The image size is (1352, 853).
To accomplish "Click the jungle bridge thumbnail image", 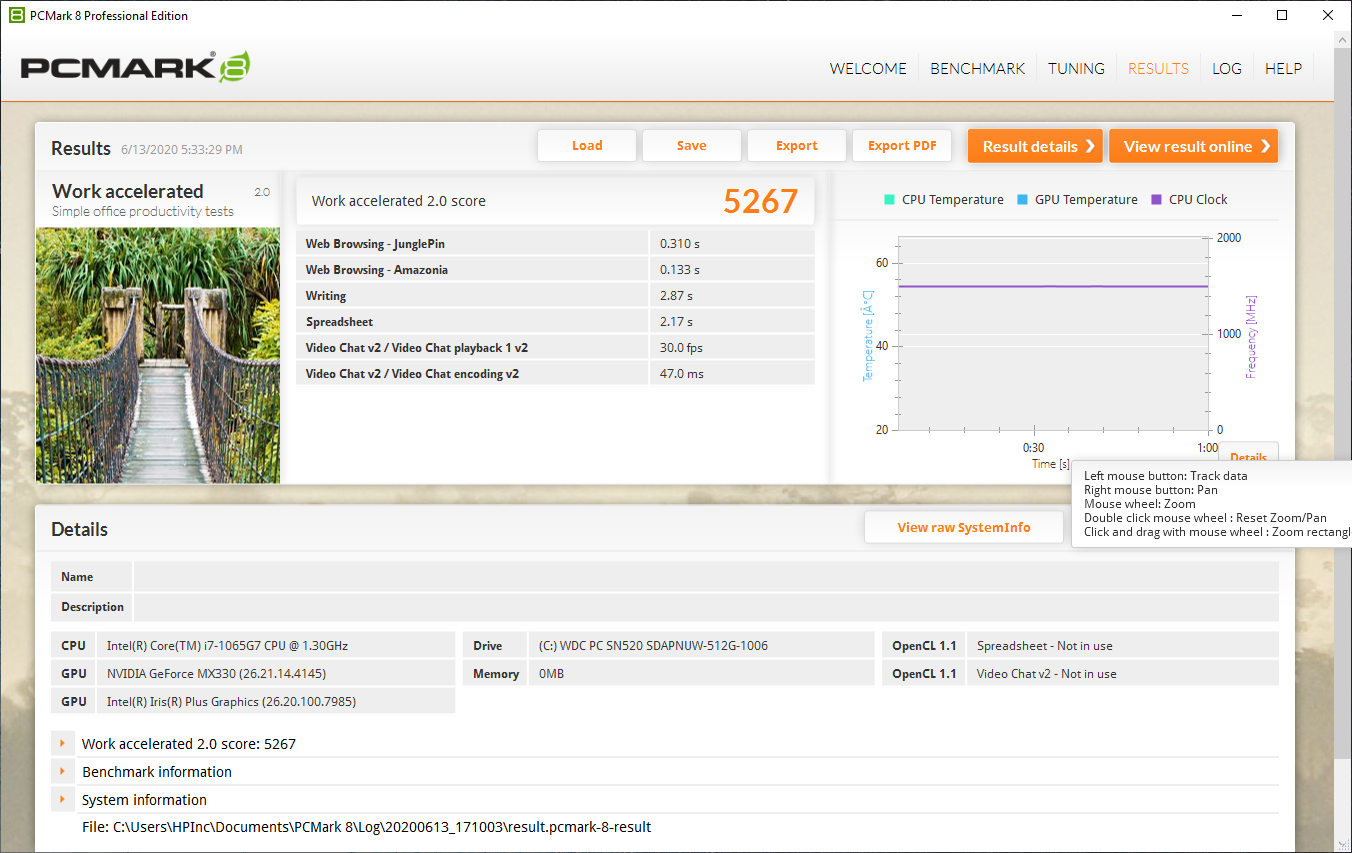I will click(x=158, y=355).
